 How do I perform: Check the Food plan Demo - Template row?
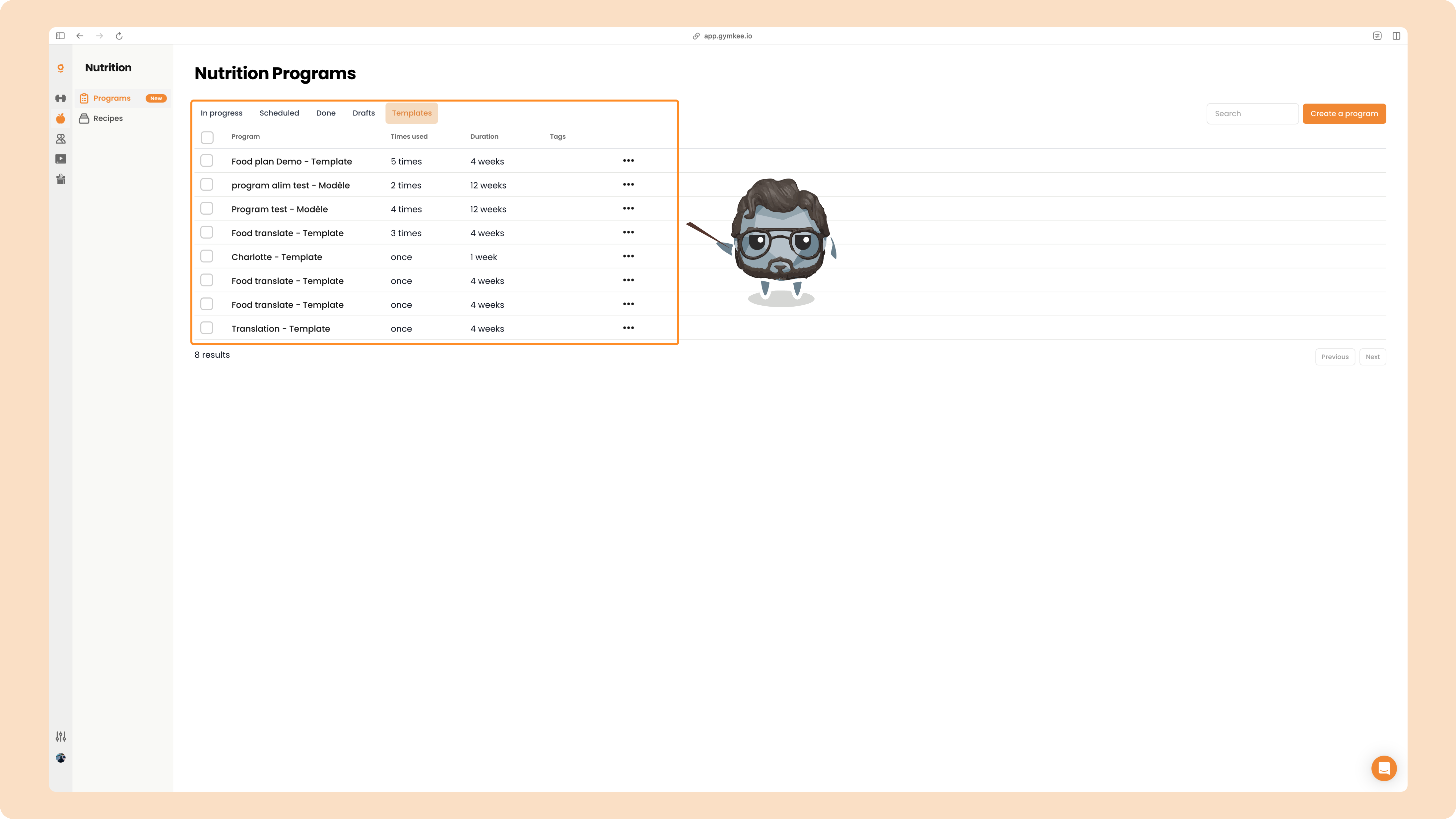click(207, 161)
